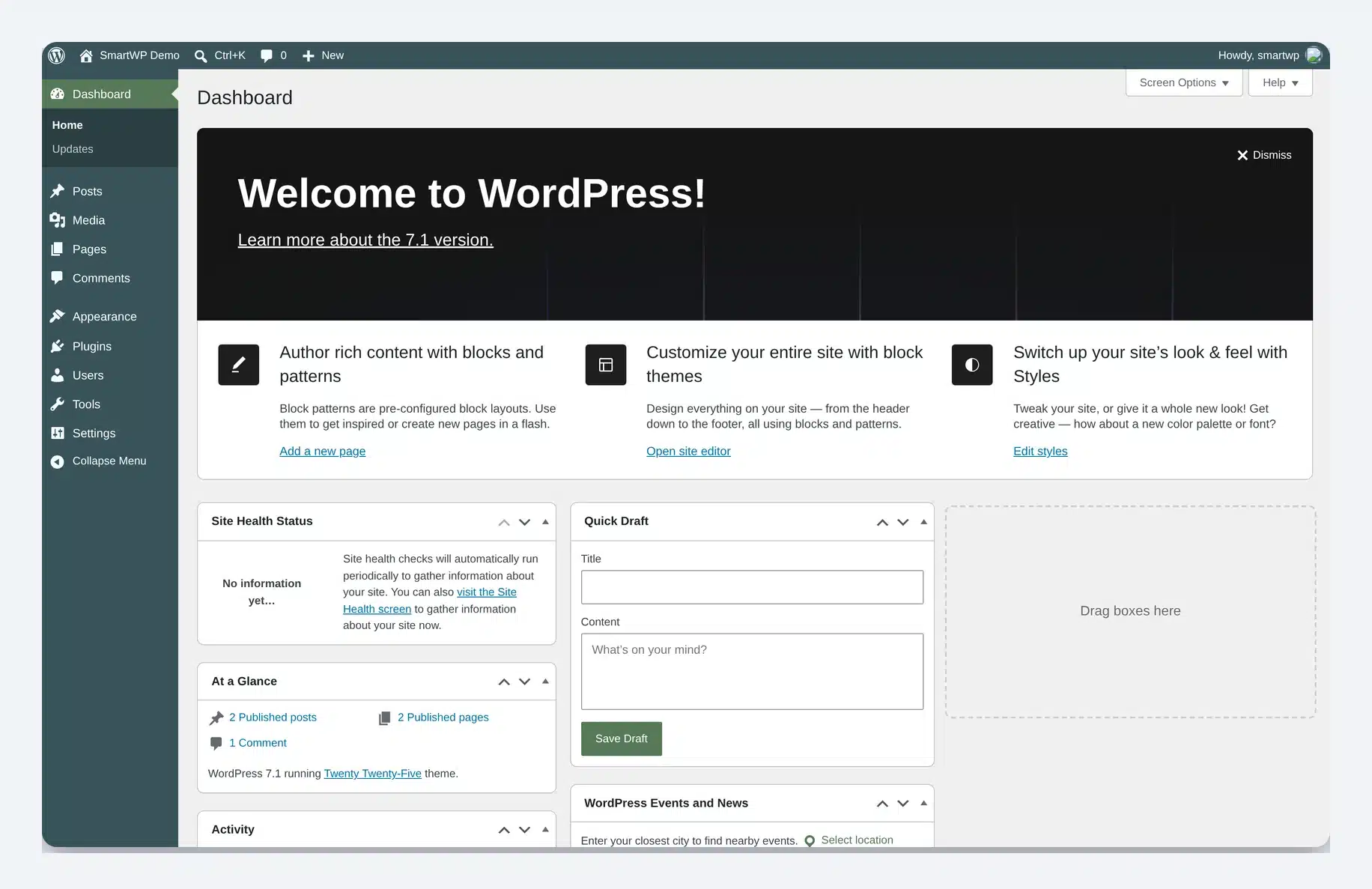This screenshot has width=1372, height=889.
Task: Click the visit the Site Health screen link
Action: 430,601
